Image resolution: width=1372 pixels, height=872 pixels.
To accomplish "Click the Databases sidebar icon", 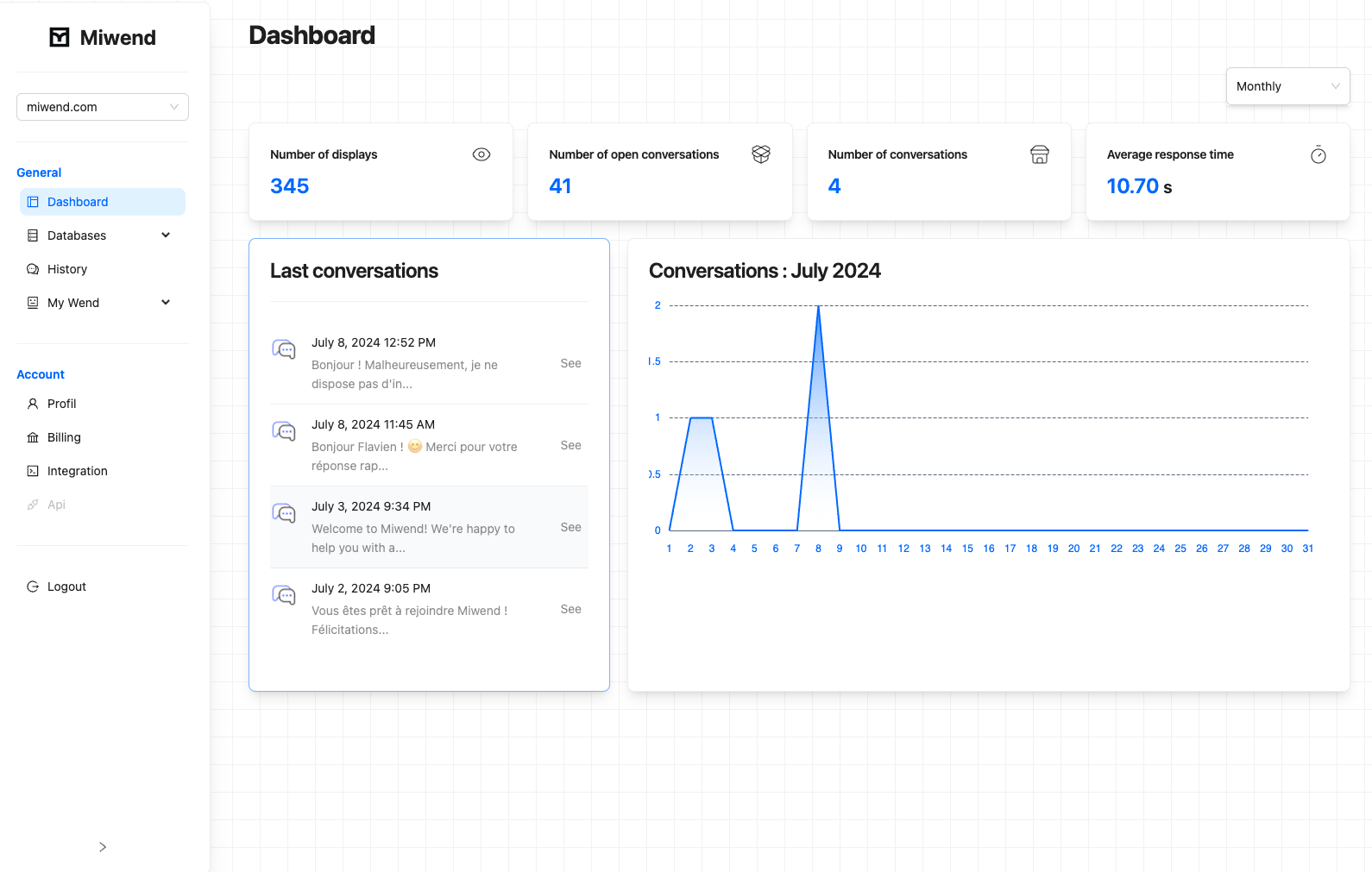I will (33, 235).
